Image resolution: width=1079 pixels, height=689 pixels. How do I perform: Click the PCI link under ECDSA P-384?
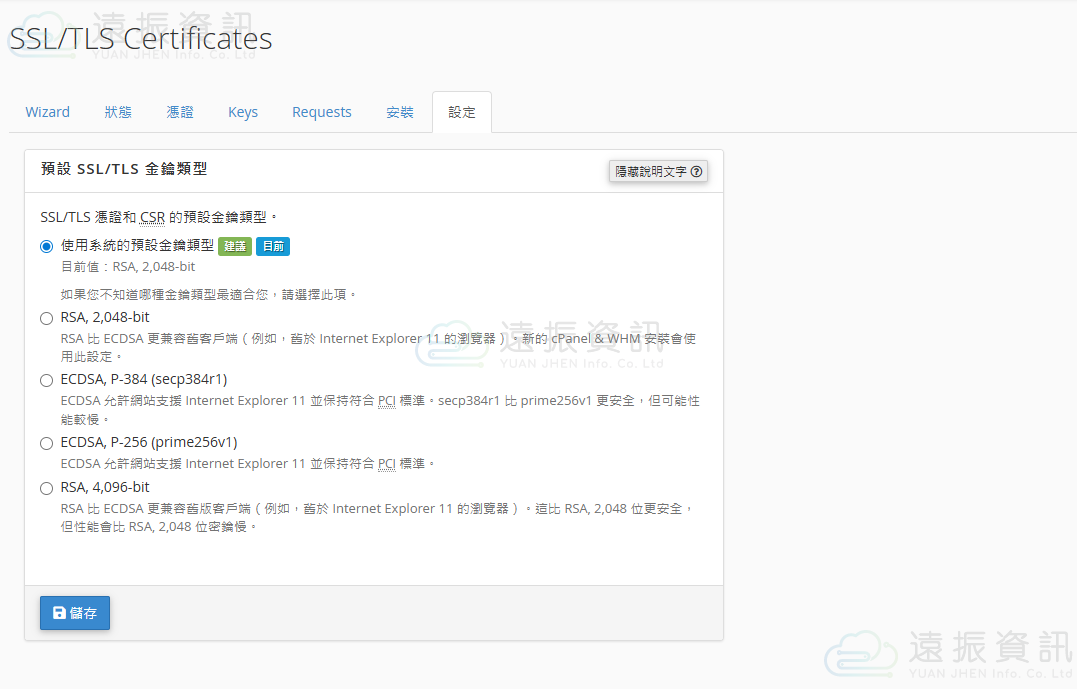click(387, 400)
